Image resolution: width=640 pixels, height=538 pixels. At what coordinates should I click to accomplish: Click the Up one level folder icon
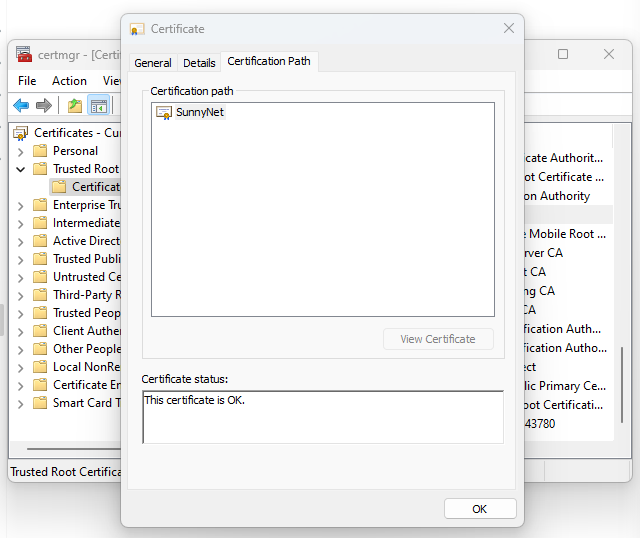pos(74,105)
